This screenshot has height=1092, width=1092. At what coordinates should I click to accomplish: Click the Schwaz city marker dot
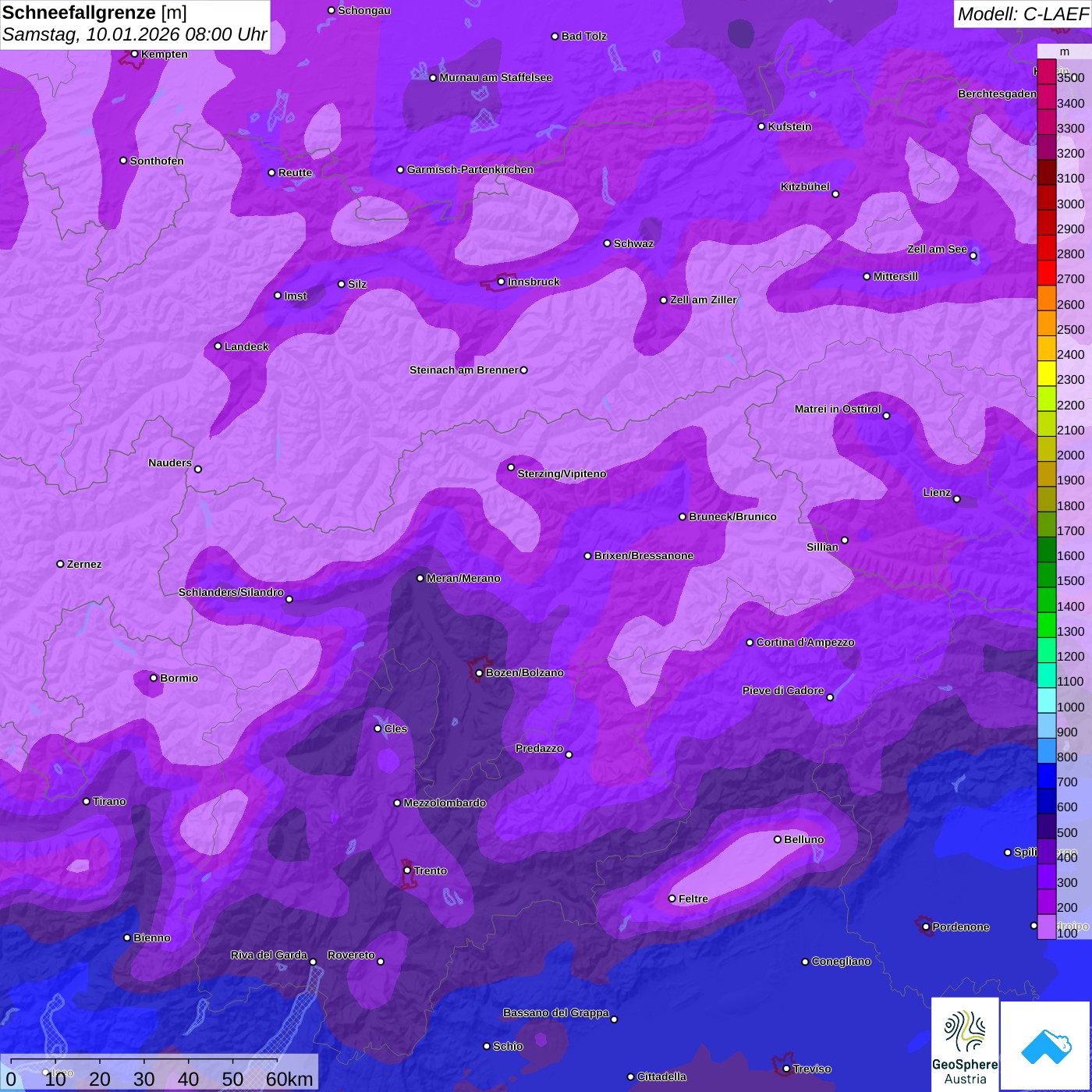(607, 243)
